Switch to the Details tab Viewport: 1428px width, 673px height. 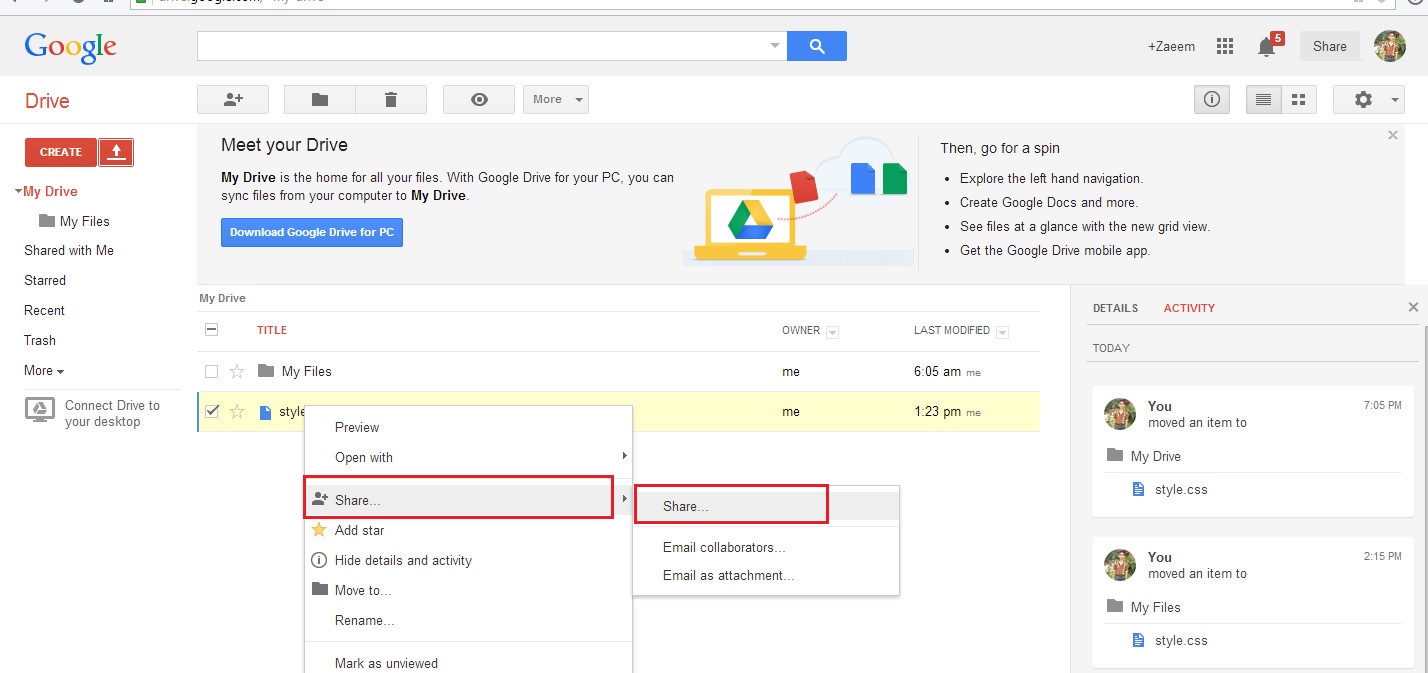1115,308
